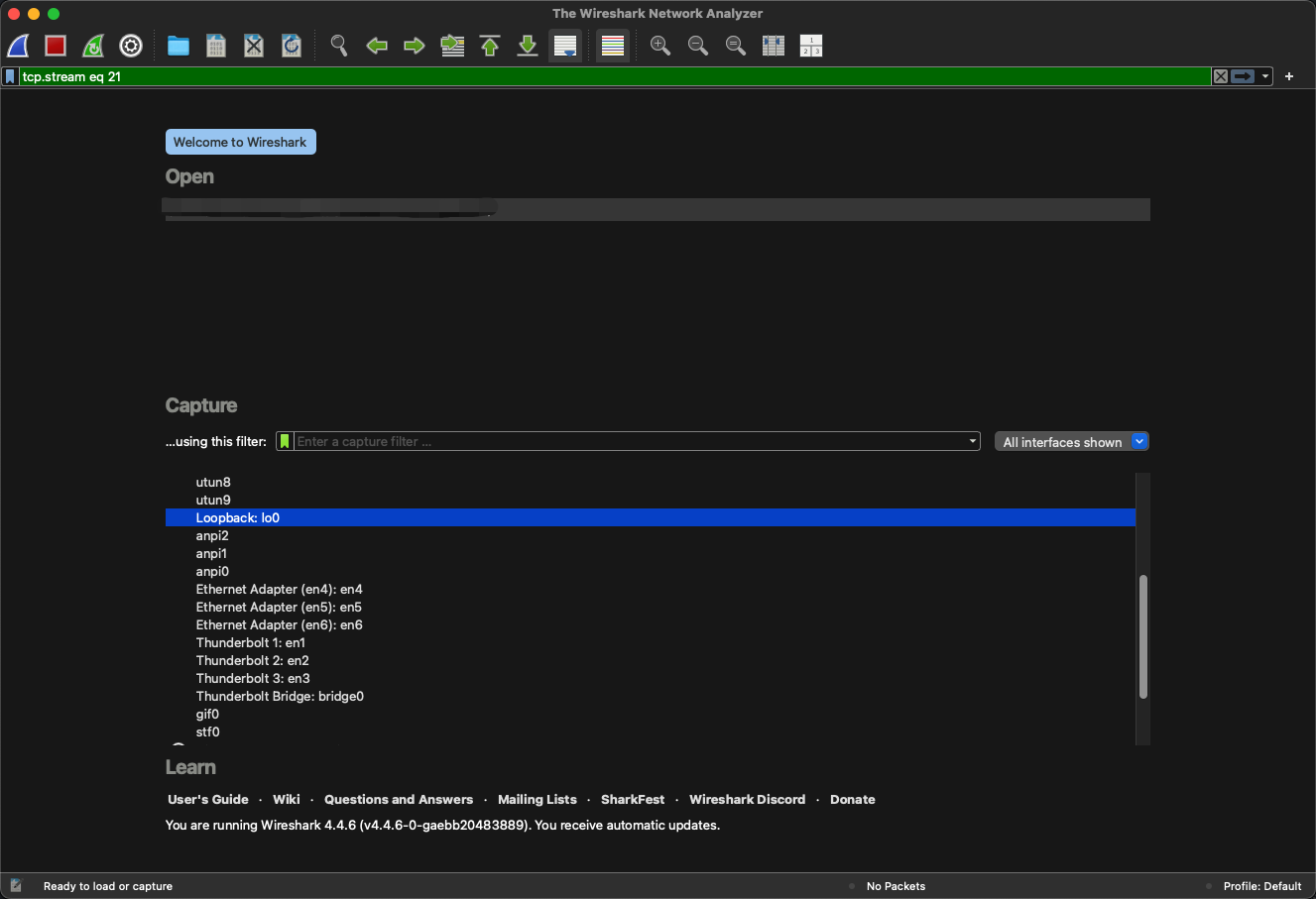
Task: Select the anpi0 interface
Action: coord(651,571)
